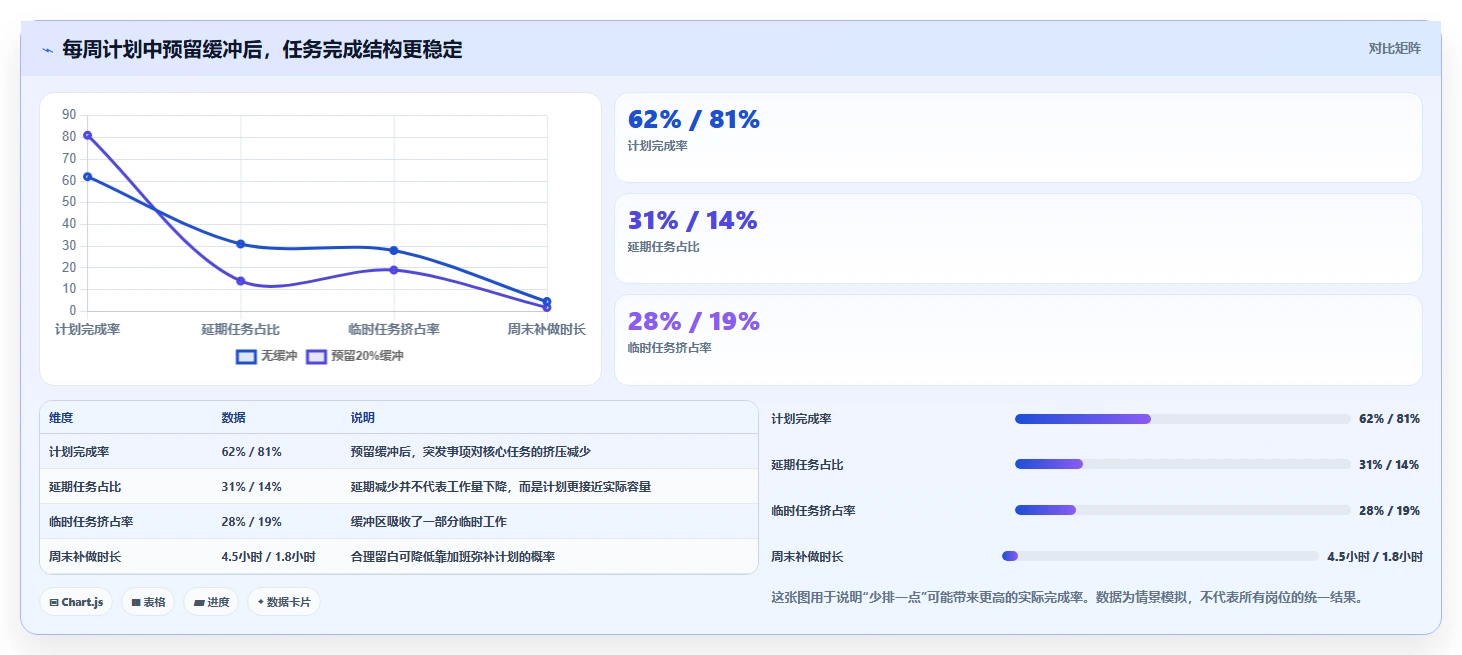Click the 延期任务占比 point at 31 on chart
The width and height of the screenshot is (1462, 655).
tap(241, 244)
